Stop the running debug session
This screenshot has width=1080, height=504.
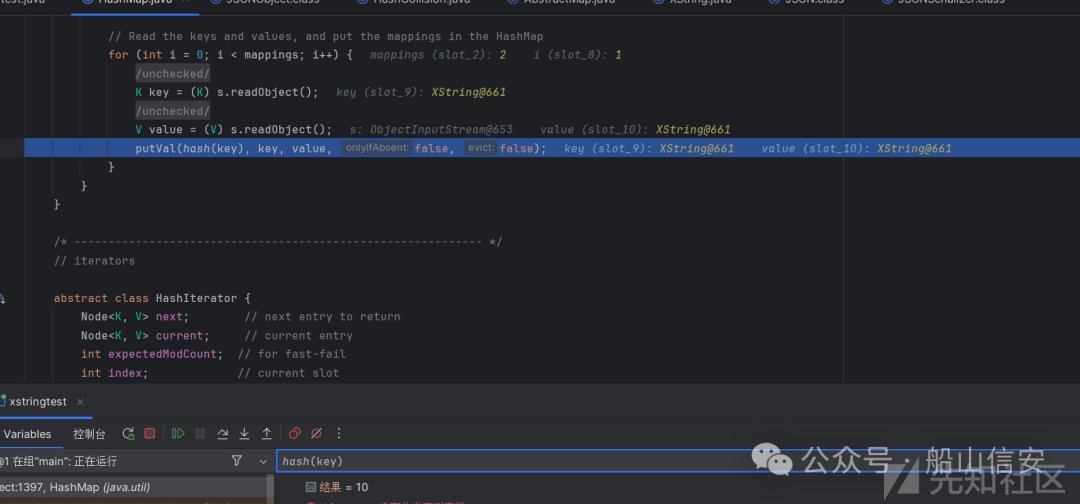point(149,434)
